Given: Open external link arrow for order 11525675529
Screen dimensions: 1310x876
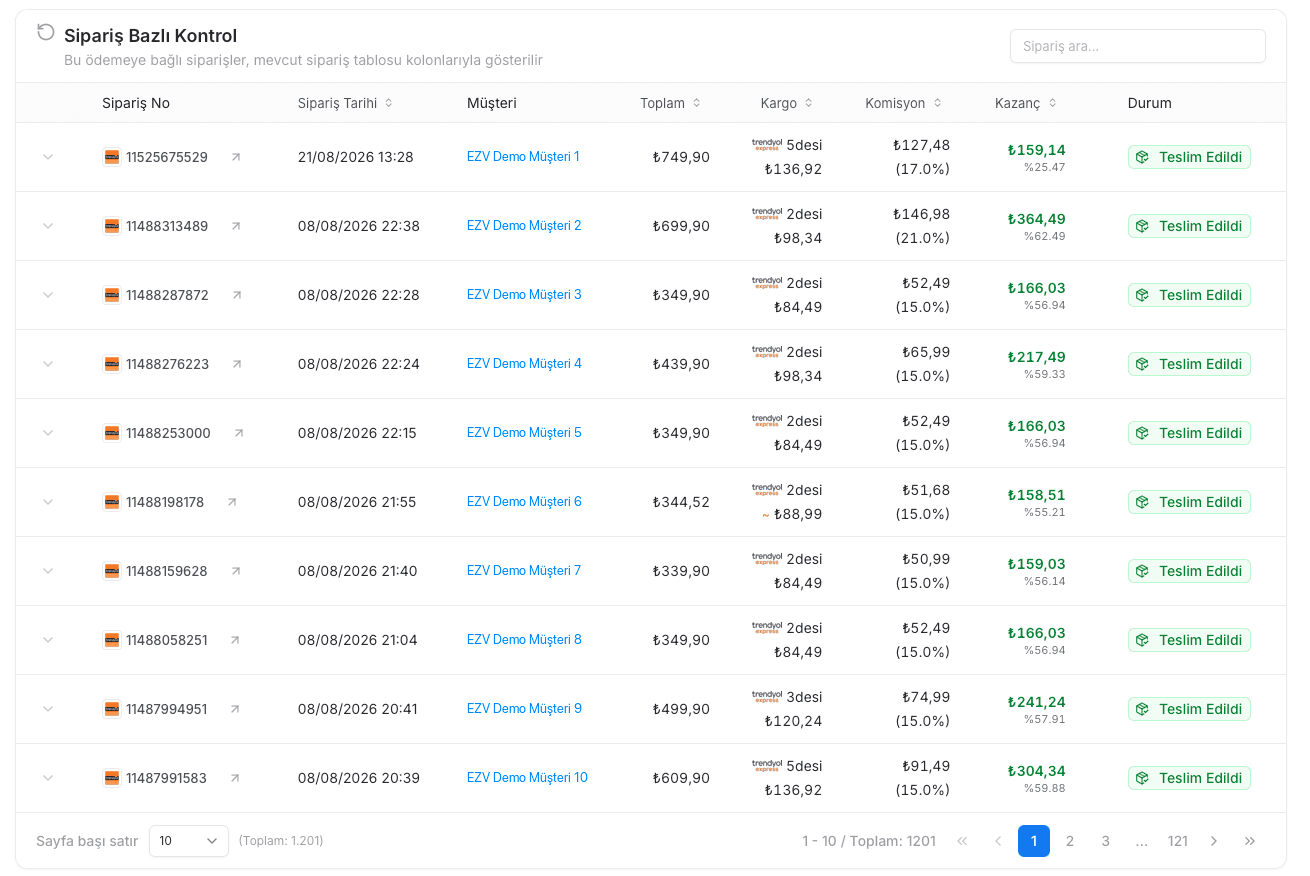Looking at the screenshot, I should (x=236, y=157).
